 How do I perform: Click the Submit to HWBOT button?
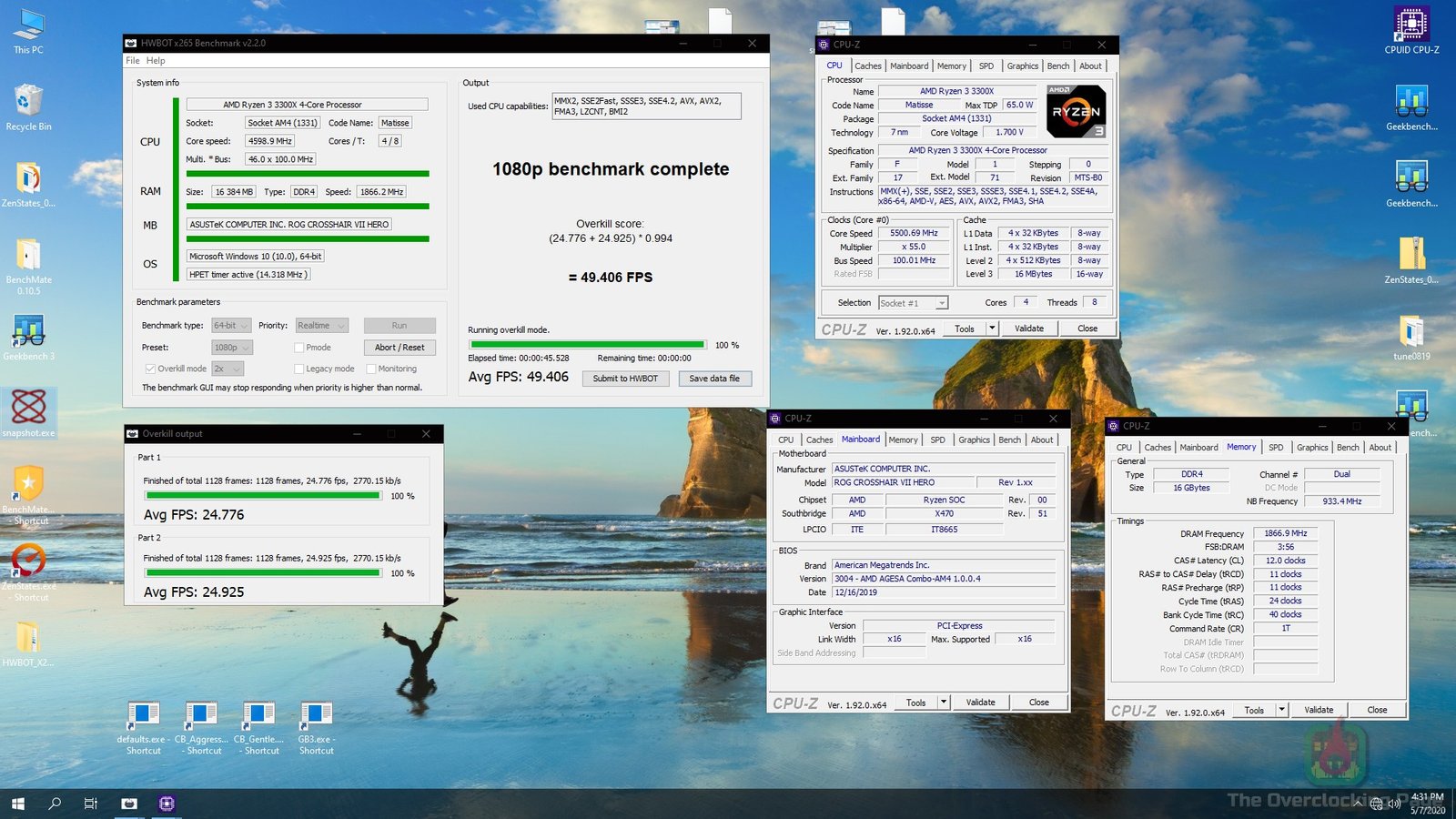tap(625, 379)
